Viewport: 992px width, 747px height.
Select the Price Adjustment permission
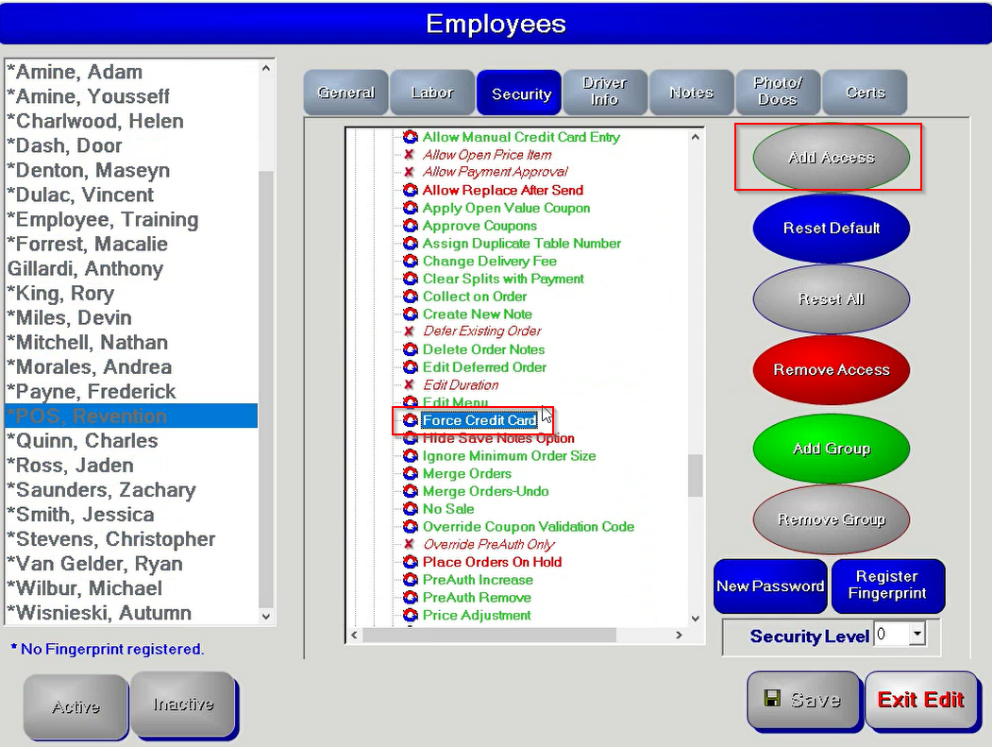click(x=476, y=615)
